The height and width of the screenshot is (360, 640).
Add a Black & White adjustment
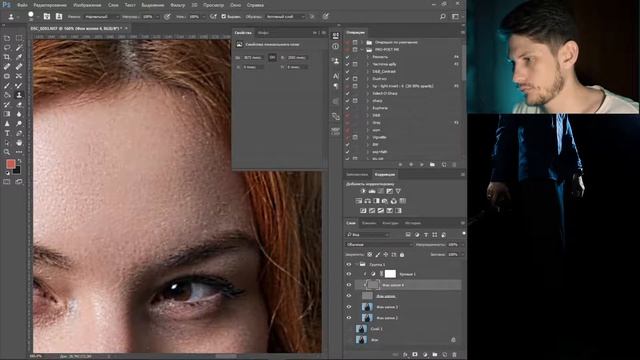pyautogui.click(x=376, y=201)
